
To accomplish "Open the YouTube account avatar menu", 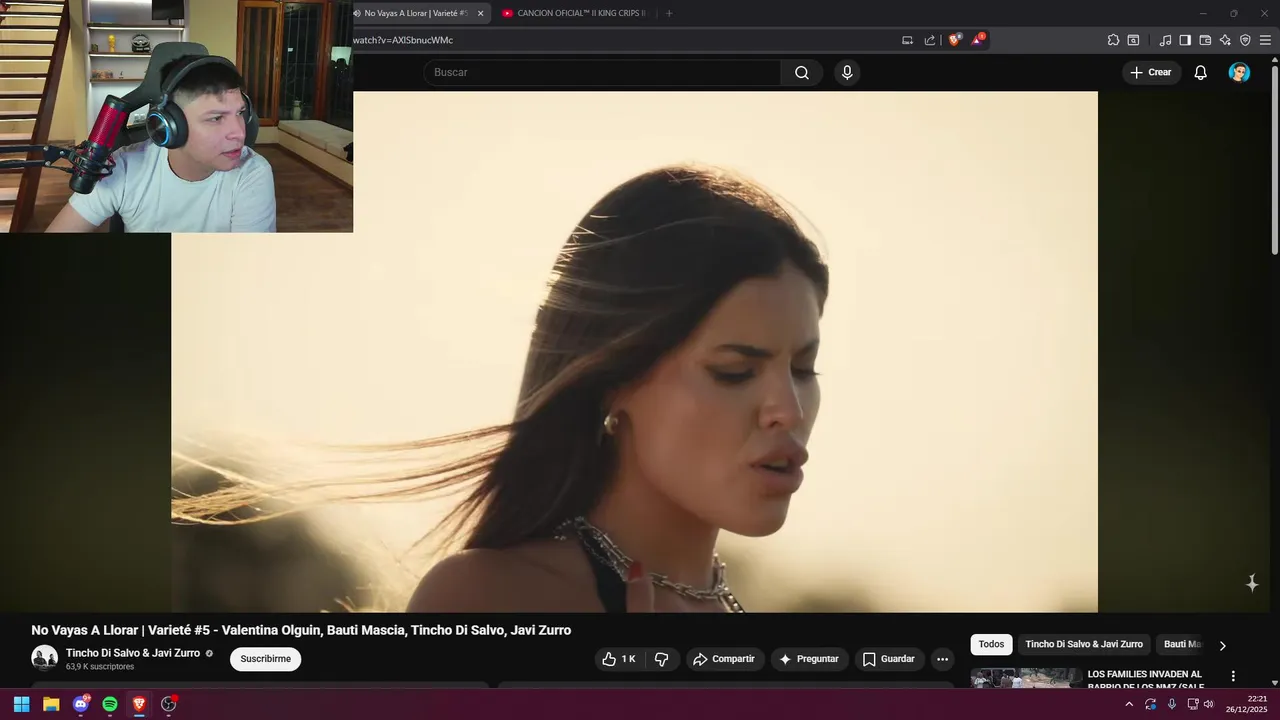I will pos(1239,72).
